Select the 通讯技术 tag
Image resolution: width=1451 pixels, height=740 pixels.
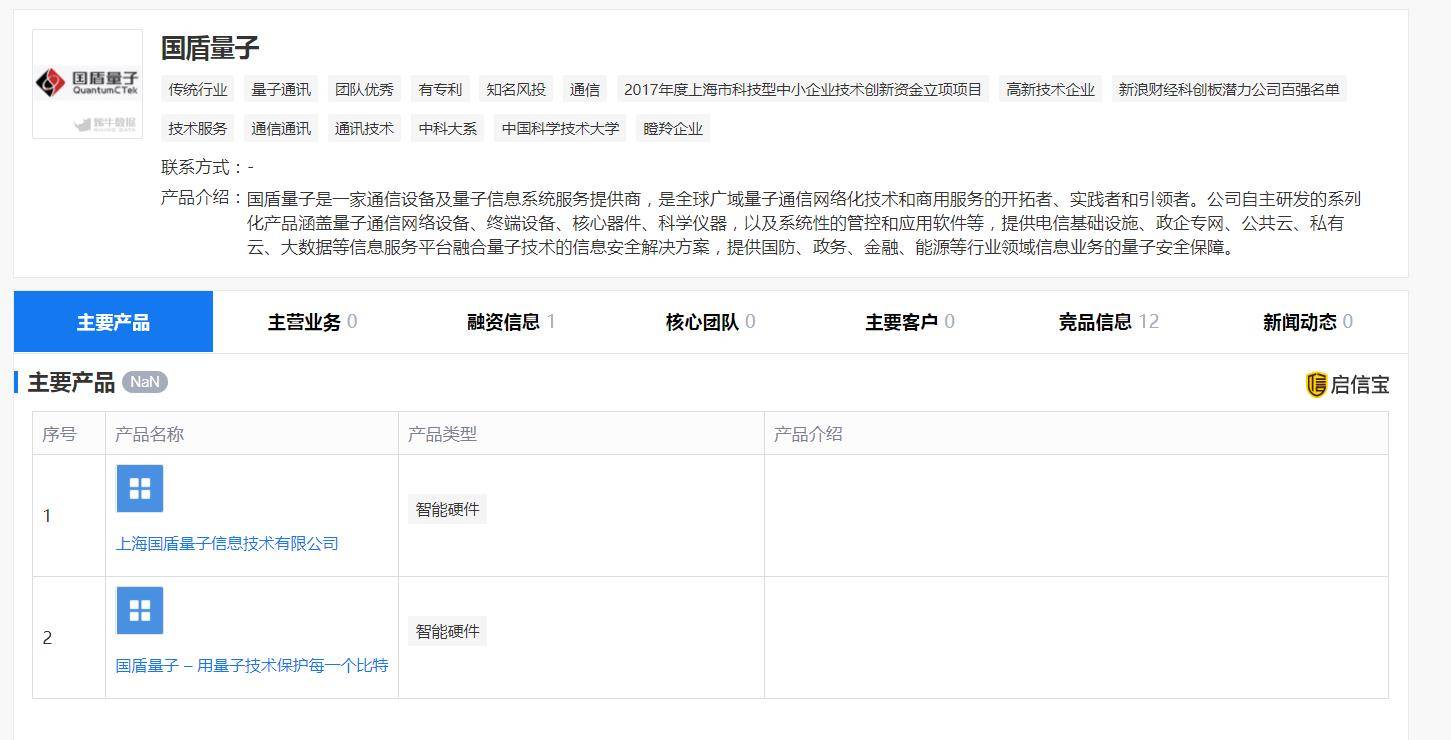[364, 128]
